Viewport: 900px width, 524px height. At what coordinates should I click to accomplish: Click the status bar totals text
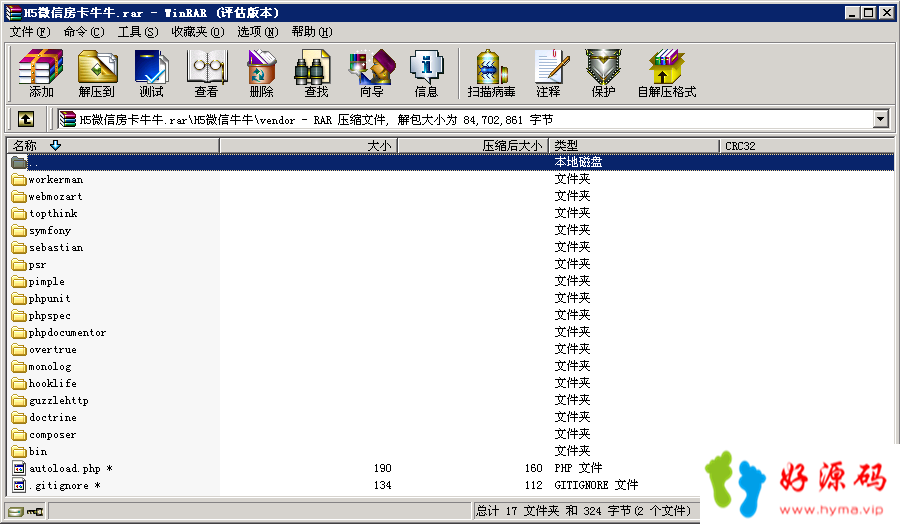[583, 511]
